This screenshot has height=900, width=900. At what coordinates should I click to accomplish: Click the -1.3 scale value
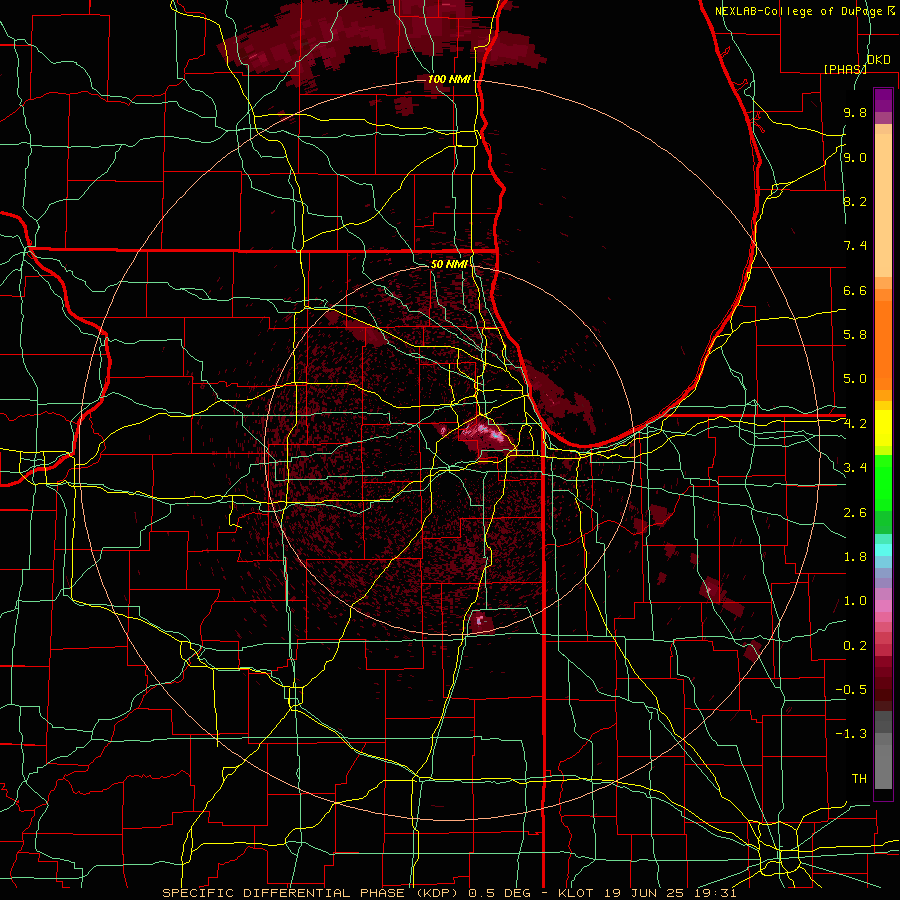tap(851, 734)
